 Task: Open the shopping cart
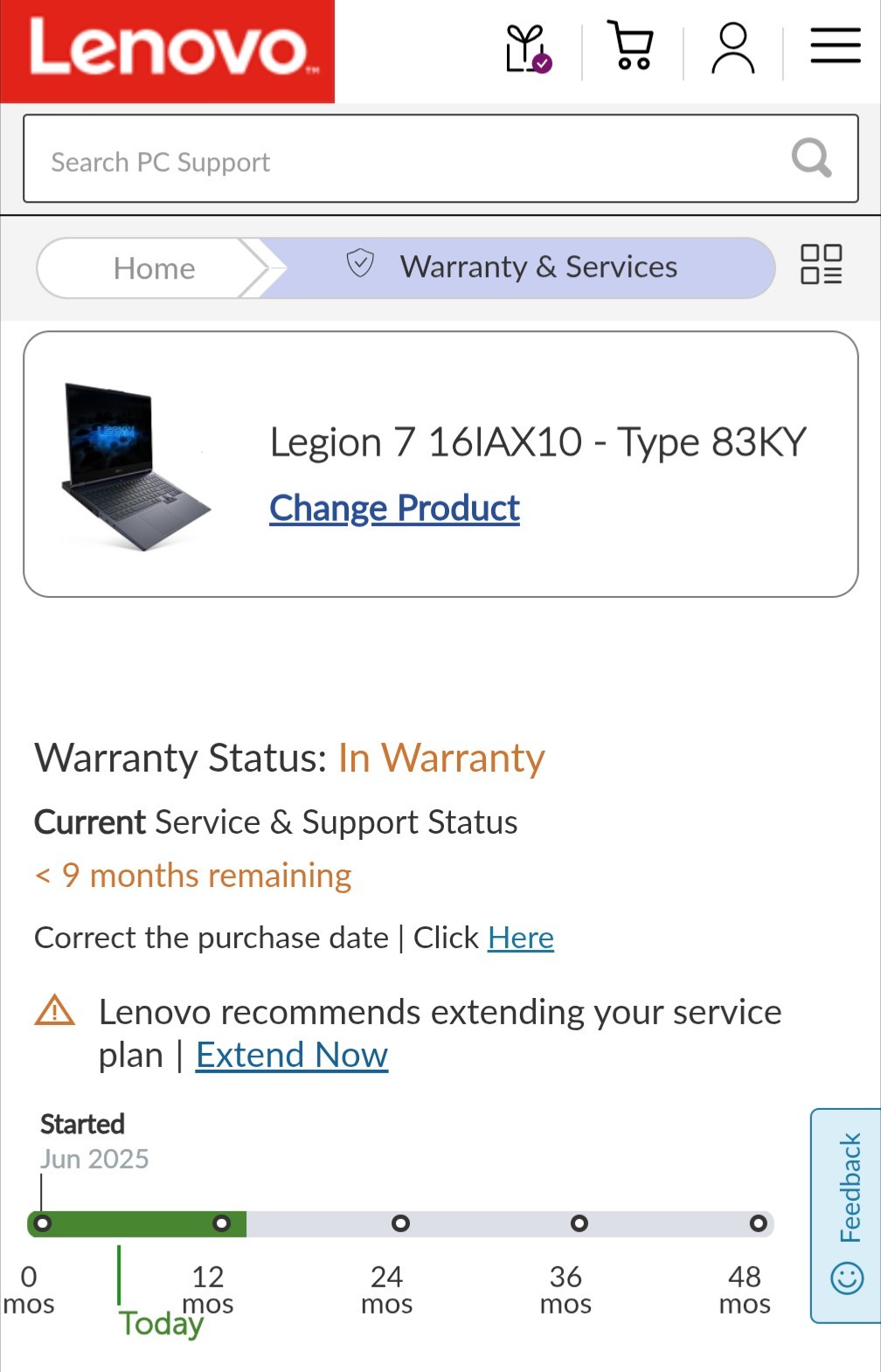pyautogui.click(x=631, y=47)
